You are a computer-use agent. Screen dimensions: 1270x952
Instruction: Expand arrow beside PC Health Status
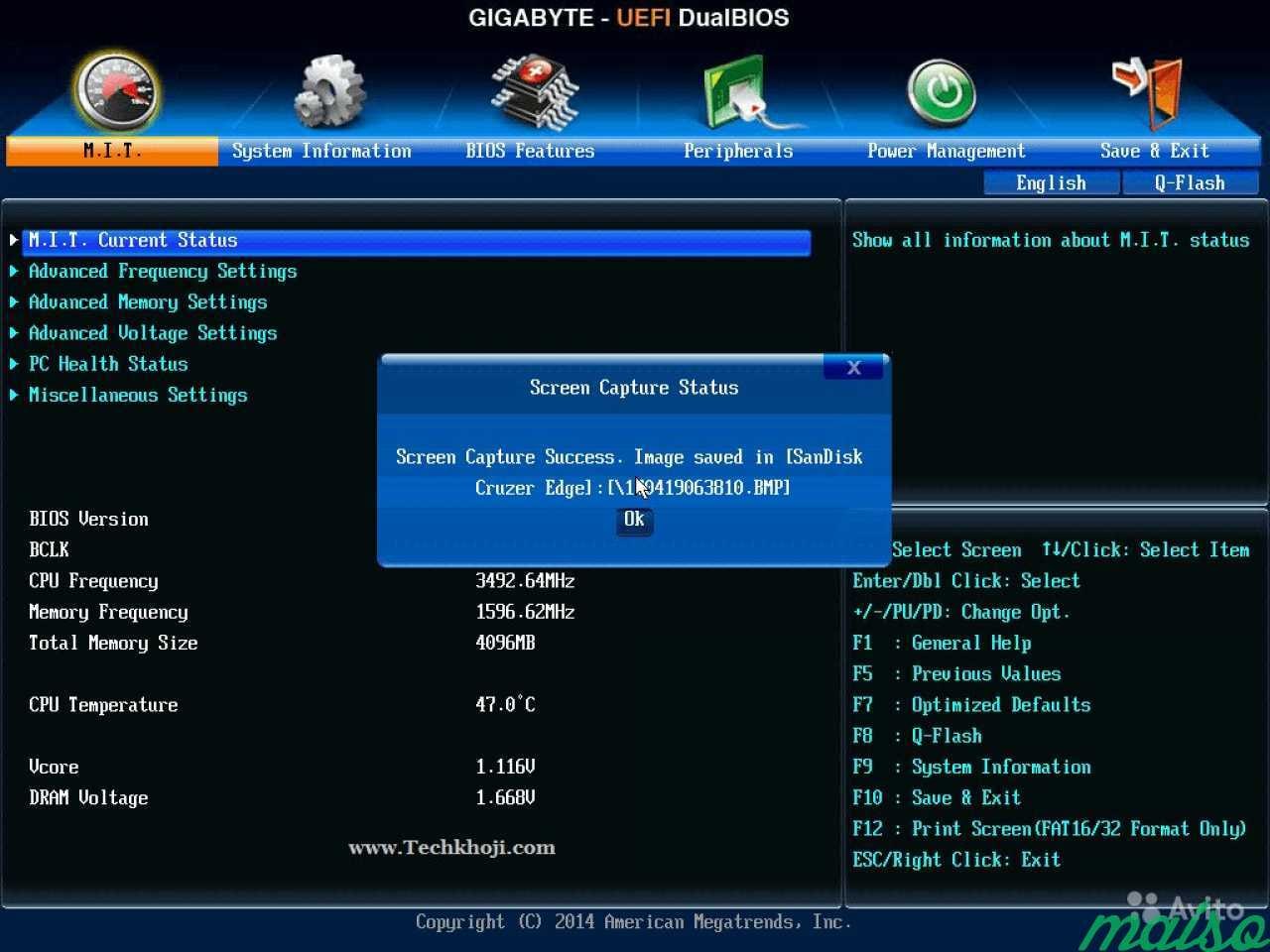pyautogui.click(x=14, y=364)
